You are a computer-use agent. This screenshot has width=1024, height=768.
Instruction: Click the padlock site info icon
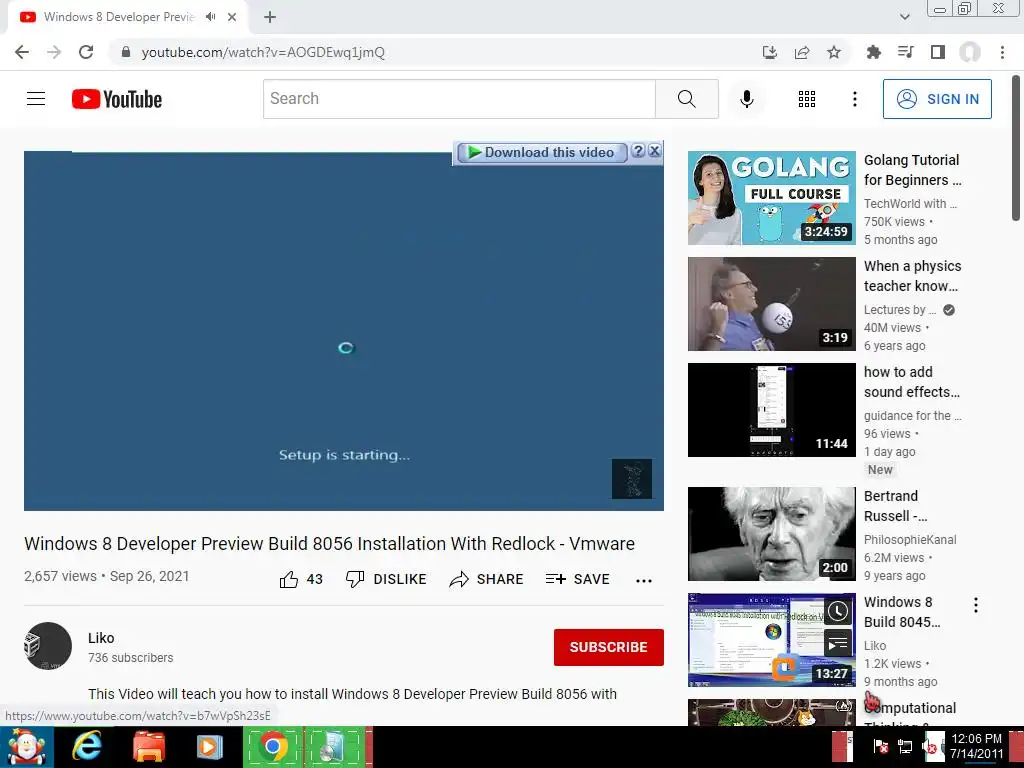(126, 52)
